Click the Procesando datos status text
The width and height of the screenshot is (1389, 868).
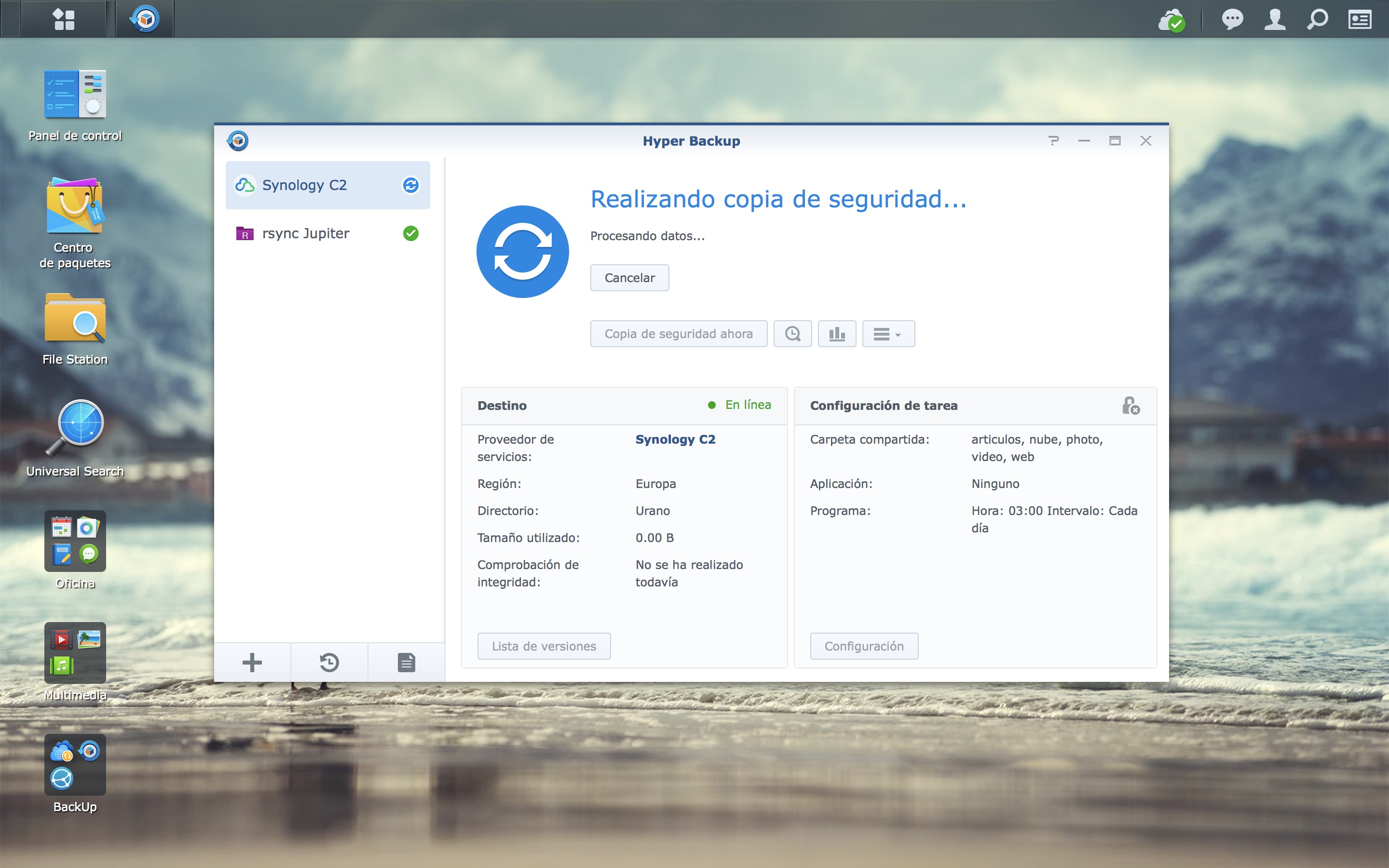(647, 236)
